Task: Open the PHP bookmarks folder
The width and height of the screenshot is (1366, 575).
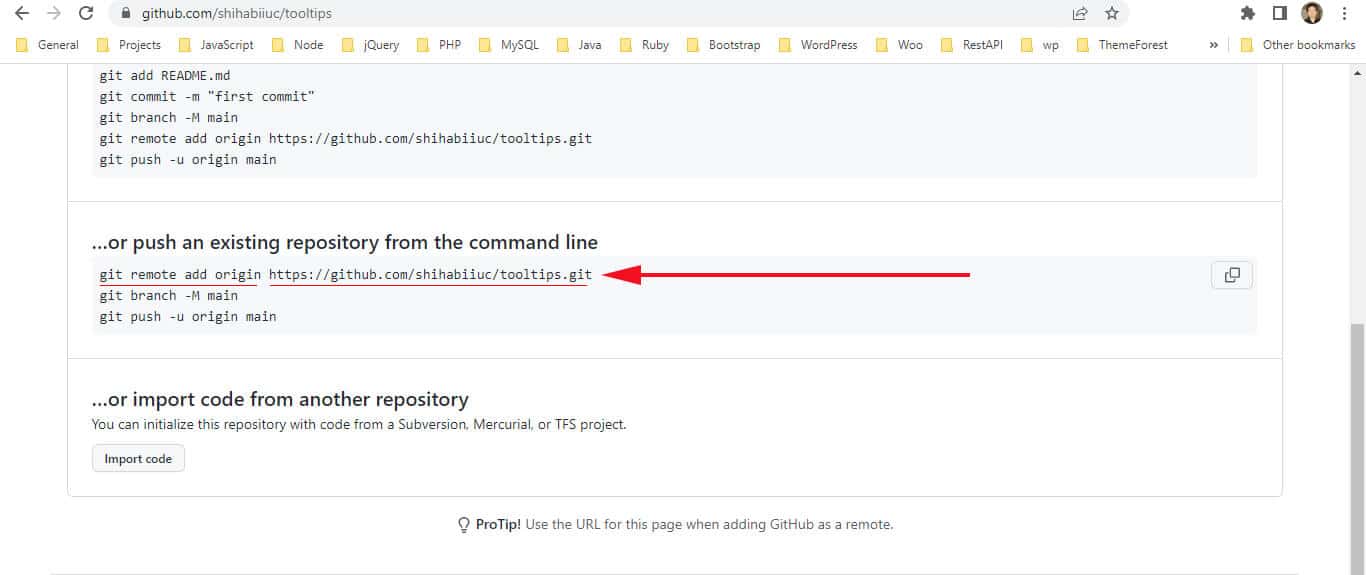Action: coord(439,45)
